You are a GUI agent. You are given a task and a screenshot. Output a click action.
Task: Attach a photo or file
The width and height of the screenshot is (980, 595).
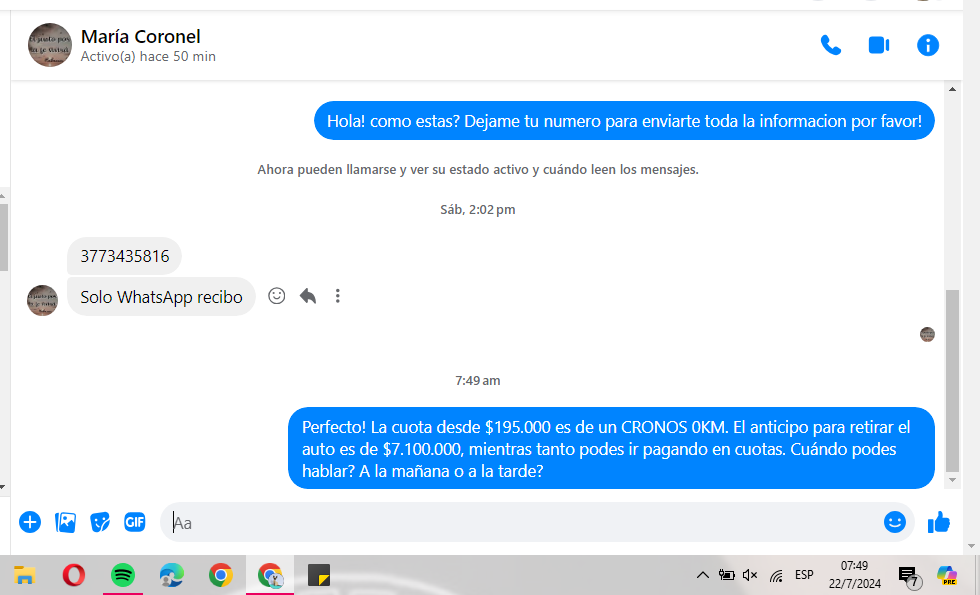(x=66, y=522)
